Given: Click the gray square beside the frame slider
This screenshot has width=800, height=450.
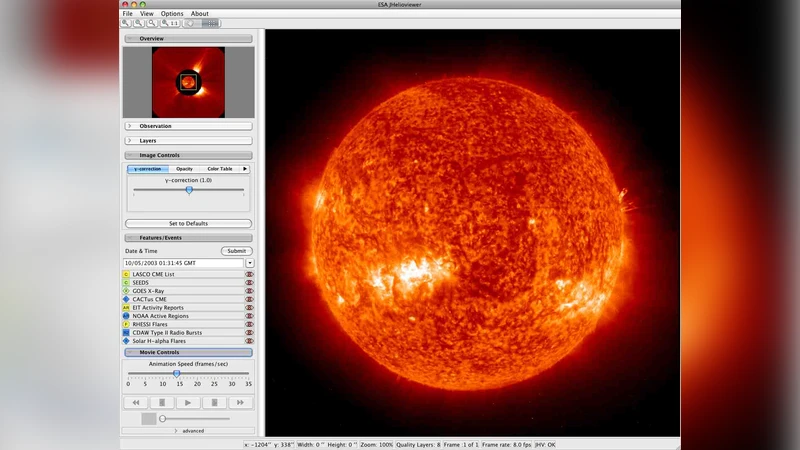Looking at the screenshot, I should pyautogui.click(x=148, y=419).
